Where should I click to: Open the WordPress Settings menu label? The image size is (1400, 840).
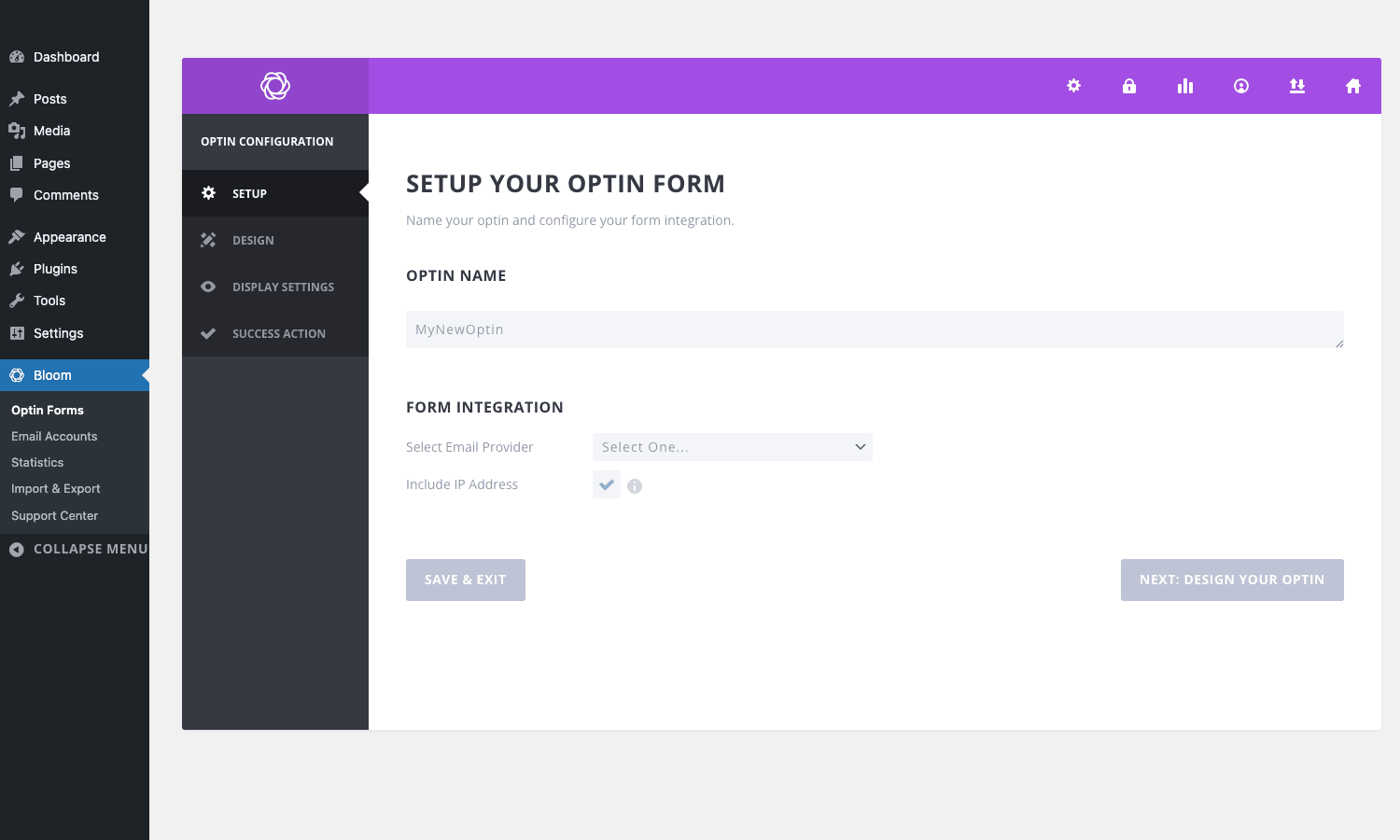point(59,333)
